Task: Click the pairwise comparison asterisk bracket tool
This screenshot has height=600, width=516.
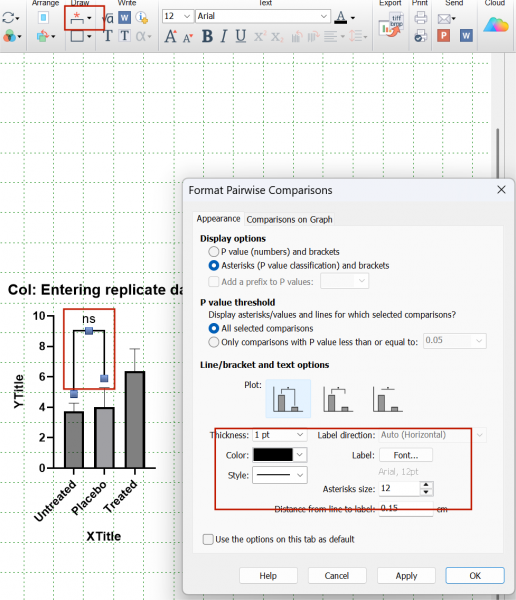Action: (x=77, y=18)
